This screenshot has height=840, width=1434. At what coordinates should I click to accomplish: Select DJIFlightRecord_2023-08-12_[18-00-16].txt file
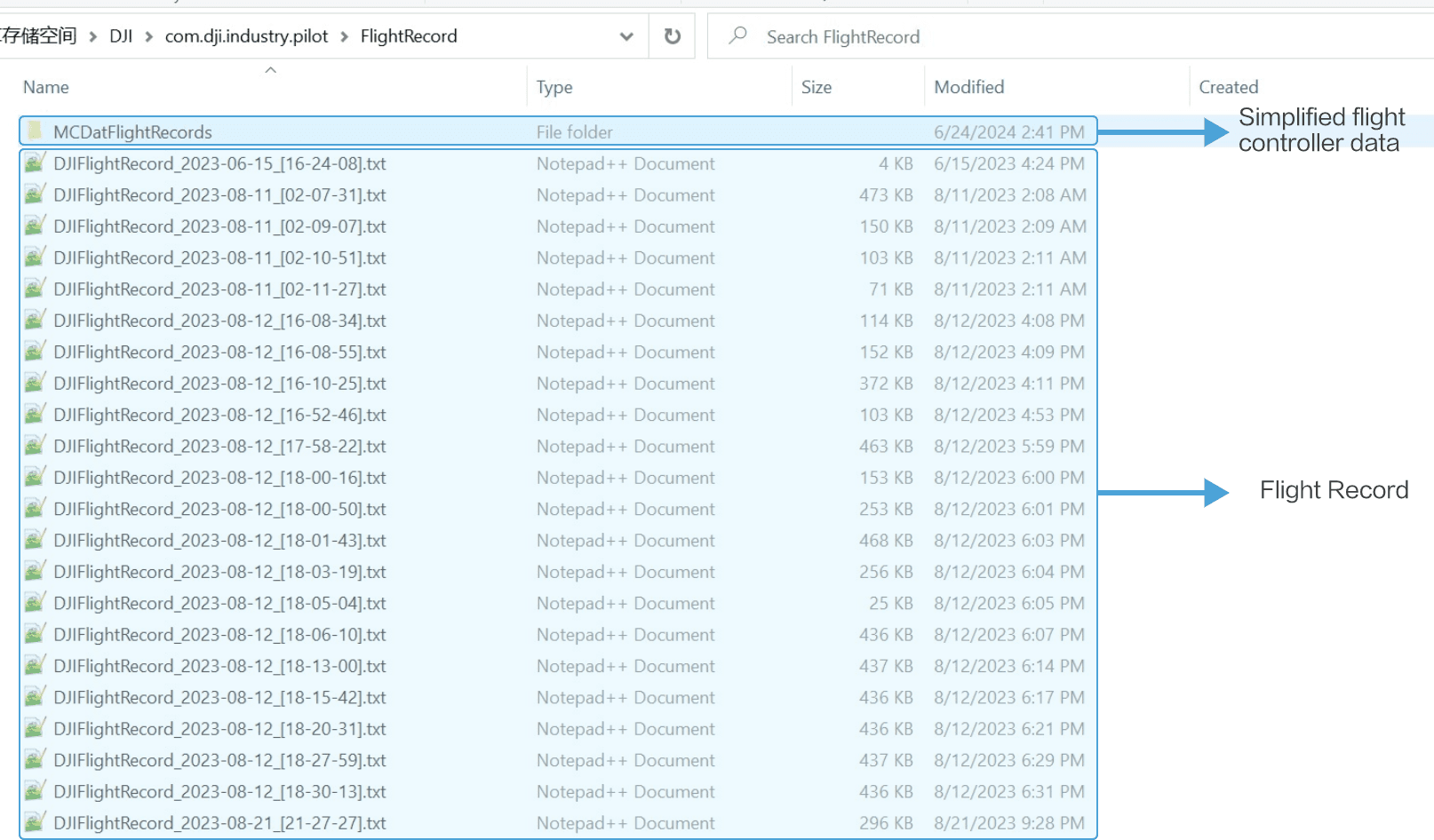click(x=213, y=478)
